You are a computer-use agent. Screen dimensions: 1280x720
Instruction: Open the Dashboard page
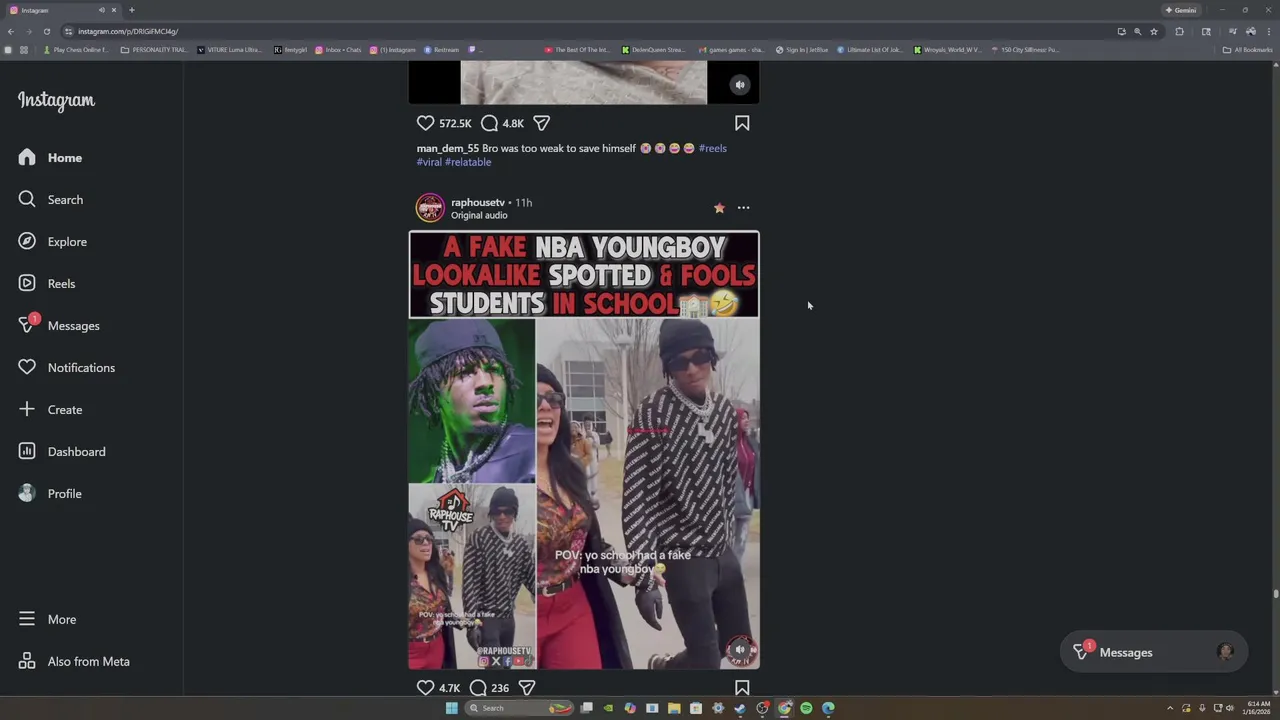tap(62, 452)
